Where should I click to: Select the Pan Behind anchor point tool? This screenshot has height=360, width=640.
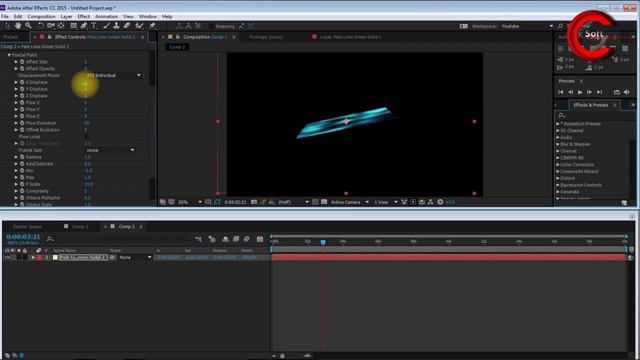[x=61, y=26]
